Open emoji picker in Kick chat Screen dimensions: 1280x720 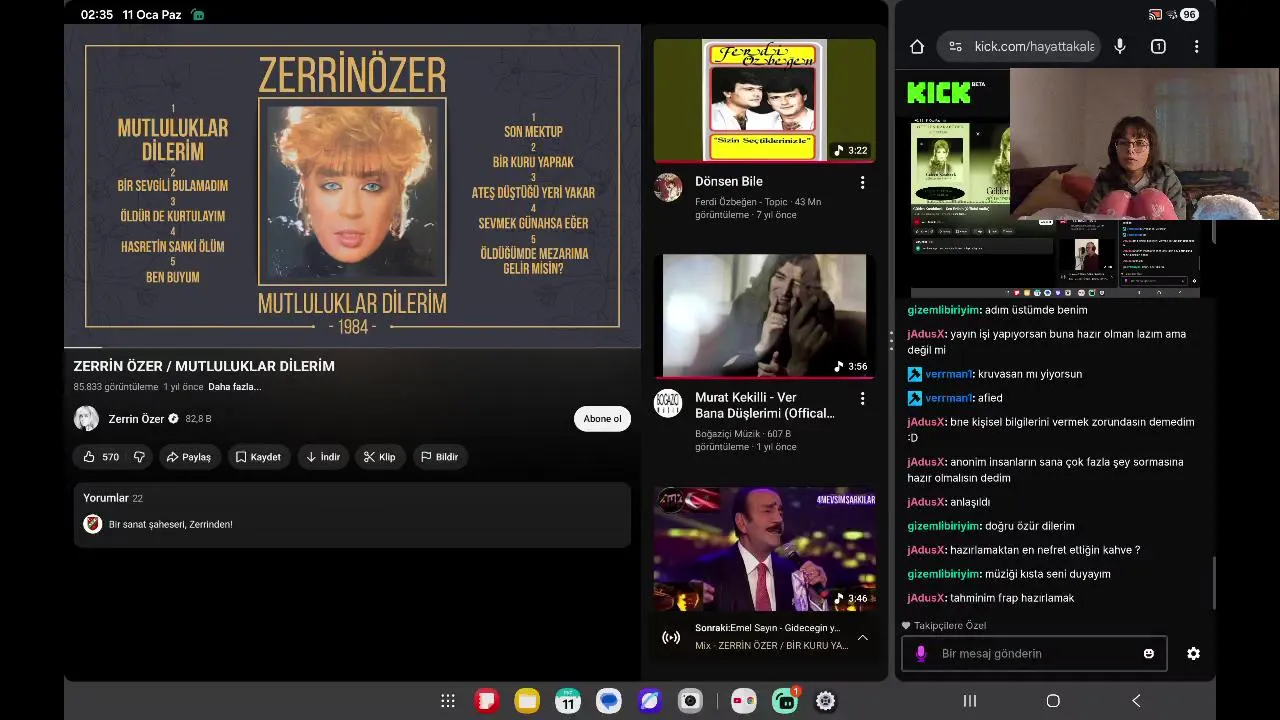point(1149,653)
